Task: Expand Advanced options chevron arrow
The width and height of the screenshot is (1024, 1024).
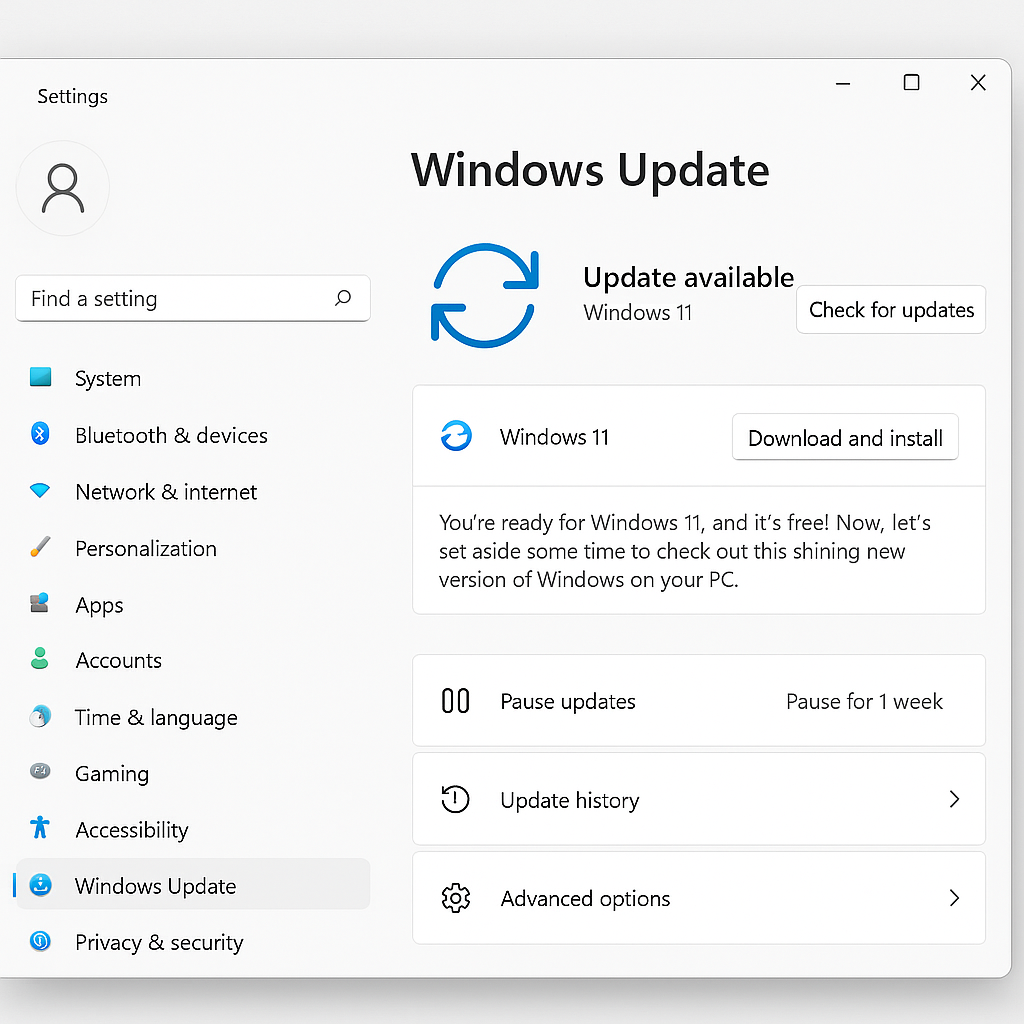Action: click(x=954, y=899)
